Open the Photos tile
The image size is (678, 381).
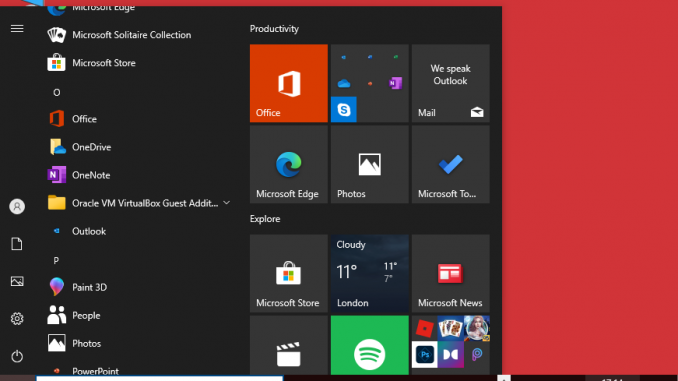point(370,164)
